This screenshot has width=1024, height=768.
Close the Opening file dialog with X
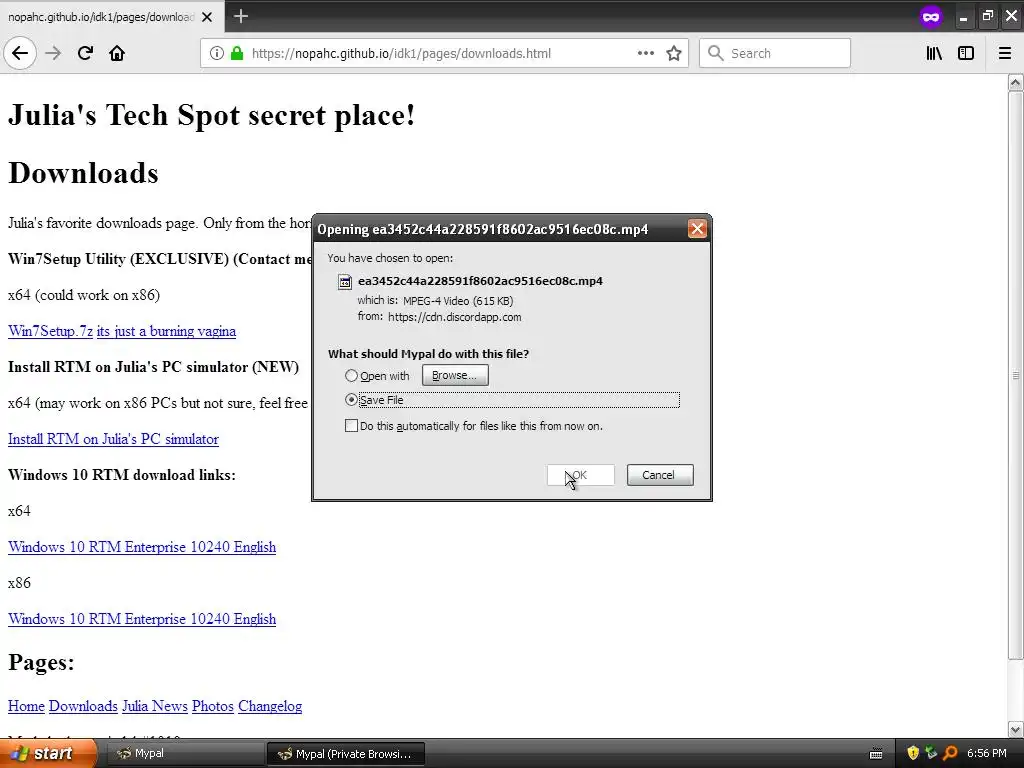pyautogui.click(x=697, y=229)
